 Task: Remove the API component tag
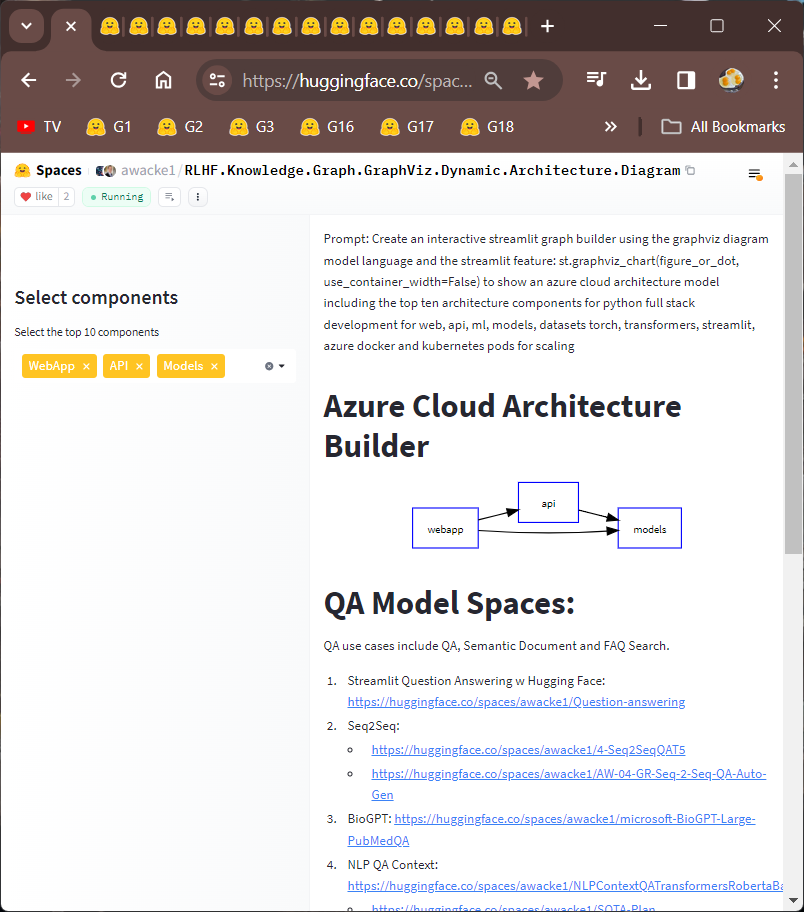pos(139,367)
